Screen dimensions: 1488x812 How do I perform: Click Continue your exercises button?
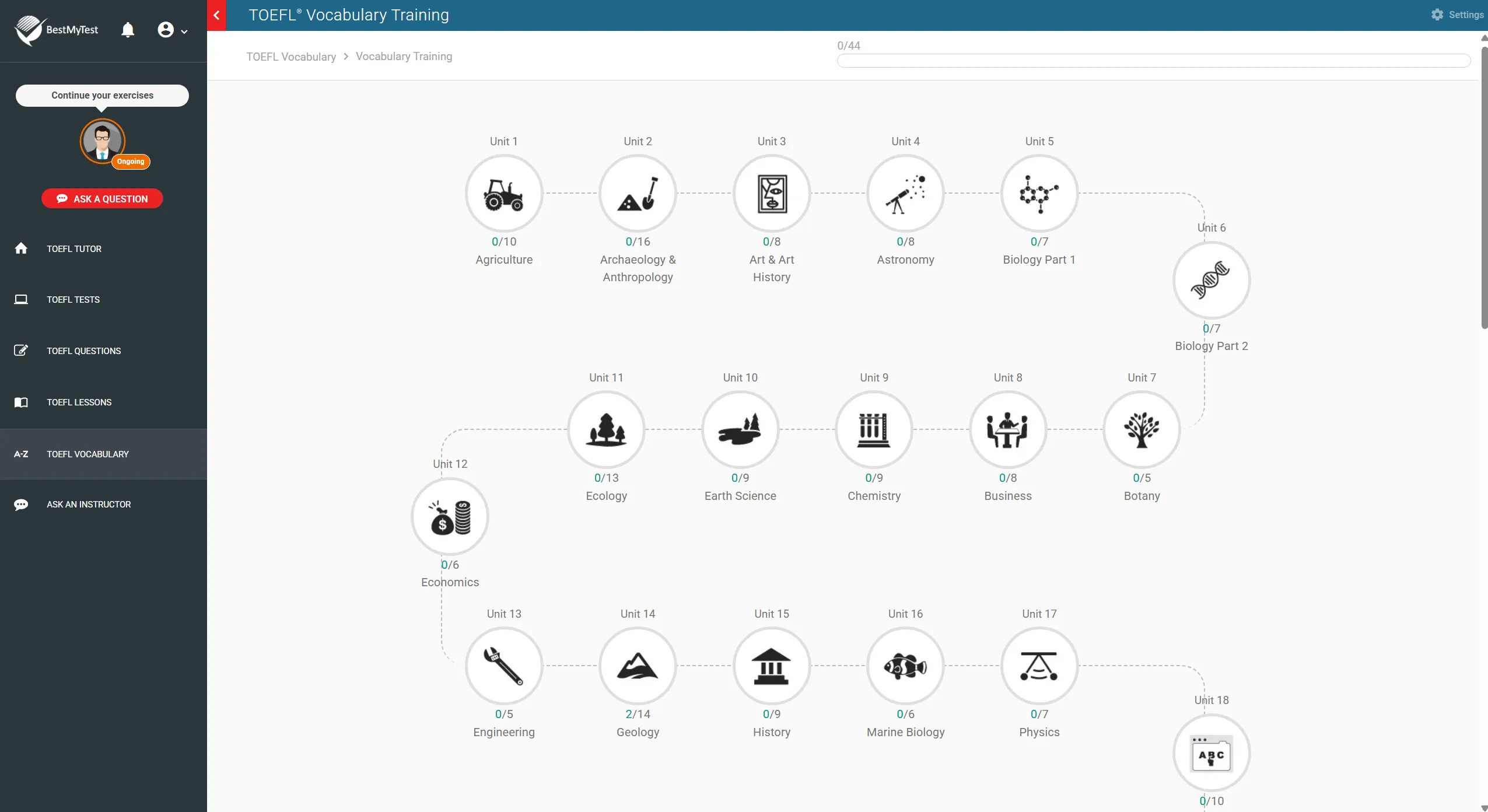point(102,95)
